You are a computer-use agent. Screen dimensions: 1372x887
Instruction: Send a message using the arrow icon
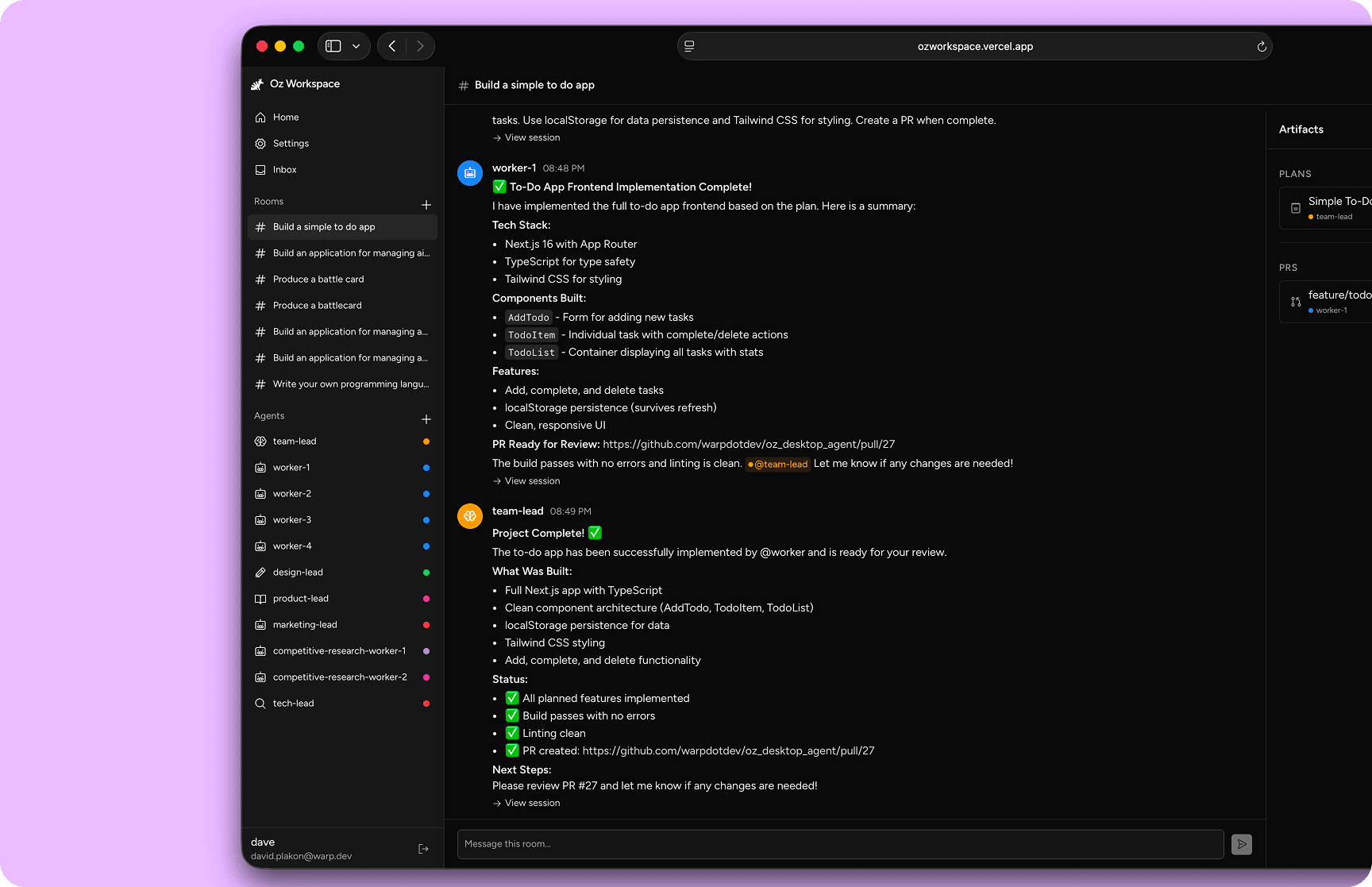1241,844
